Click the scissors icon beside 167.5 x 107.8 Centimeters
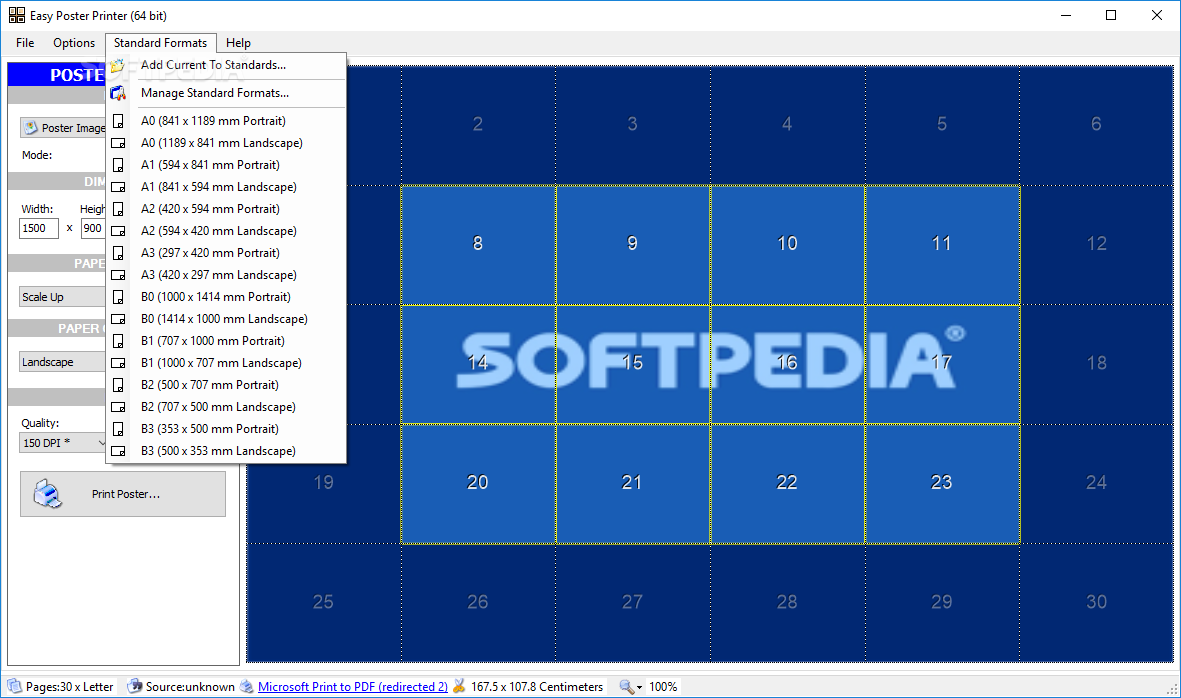This screenshot has height=698, width=1181. pos(459,687)
